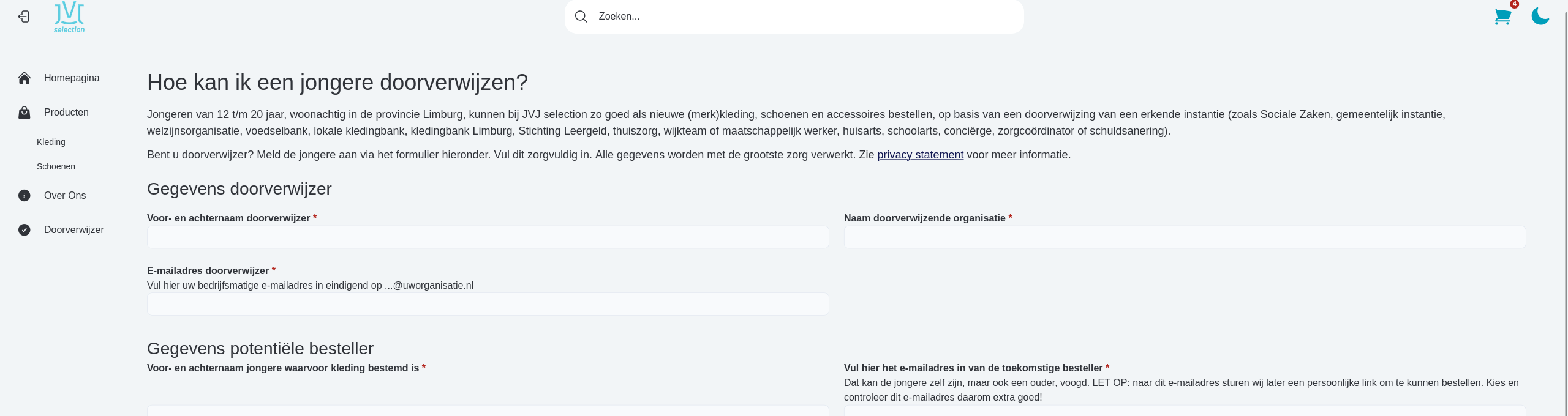Toggle dark mode with the moon icon
Viewport: 1568px width, 416px height.
click(x=1540, y=17)
